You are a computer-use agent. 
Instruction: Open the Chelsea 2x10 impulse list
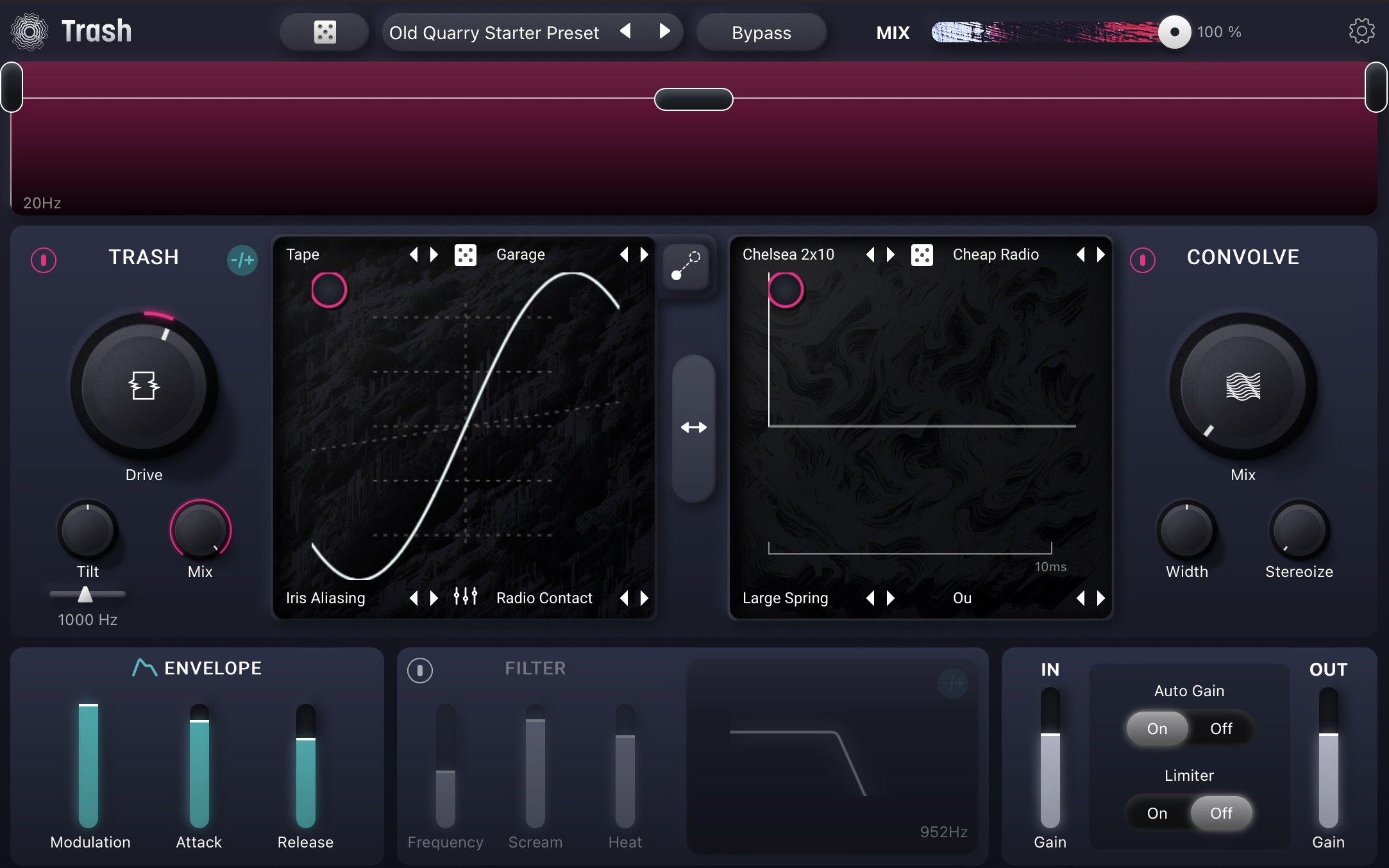788,255
